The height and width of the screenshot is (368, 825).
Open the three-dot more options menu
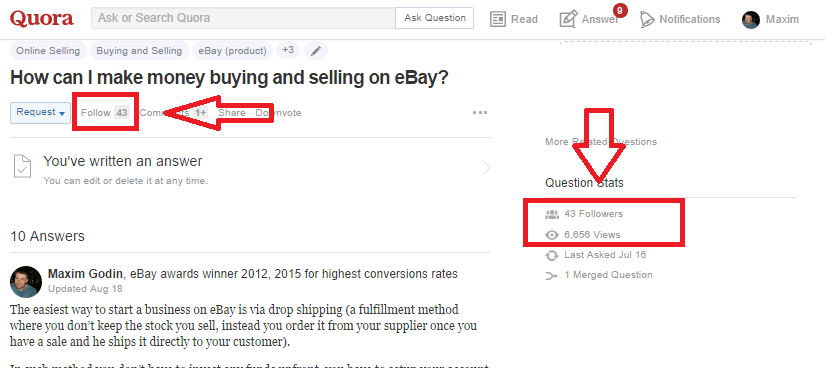(x=480, y=112)
